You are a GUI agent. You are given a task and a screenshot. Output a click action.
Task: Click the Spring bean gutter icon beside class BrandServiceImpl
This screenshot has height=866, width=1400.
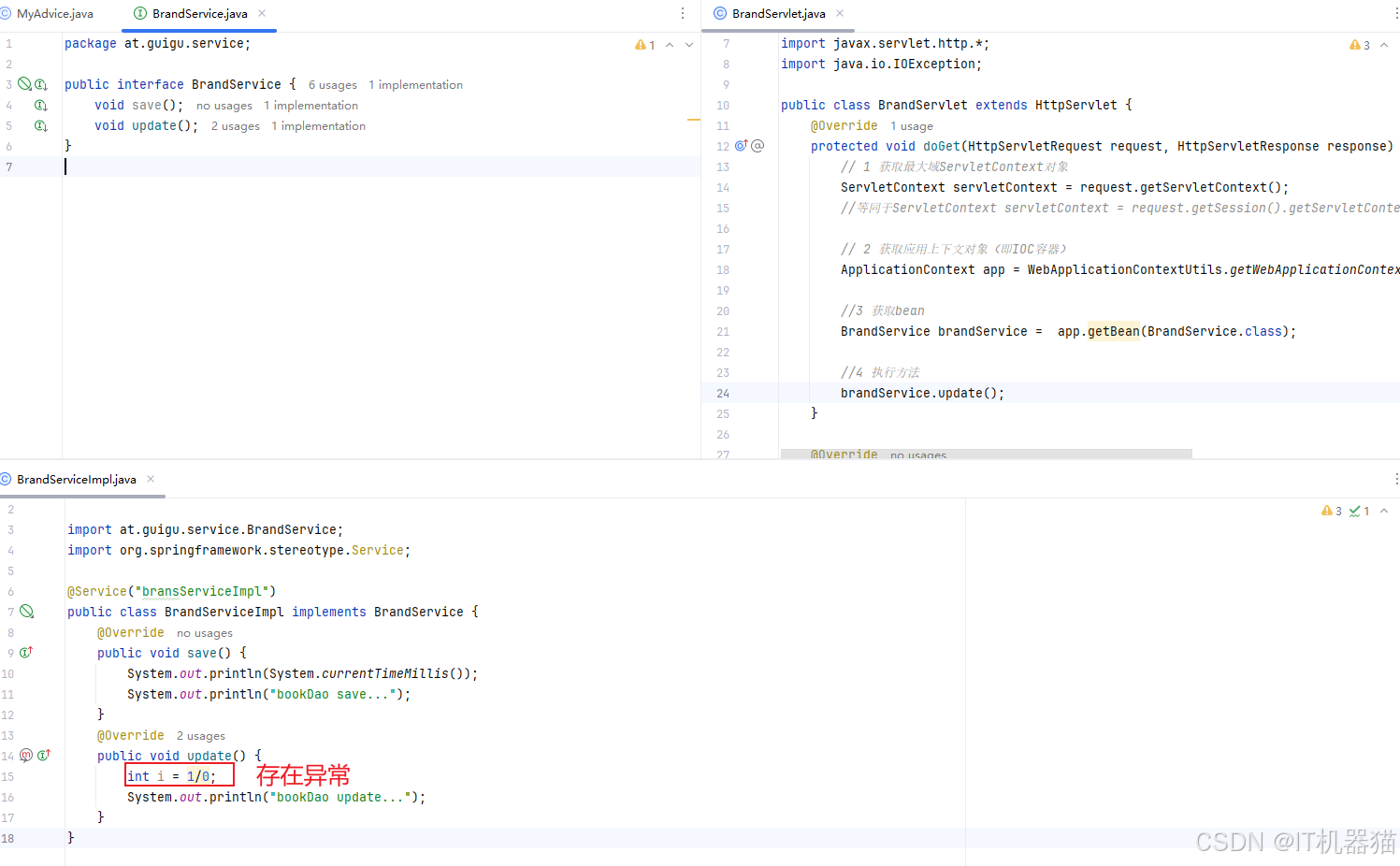coord(27,612)
